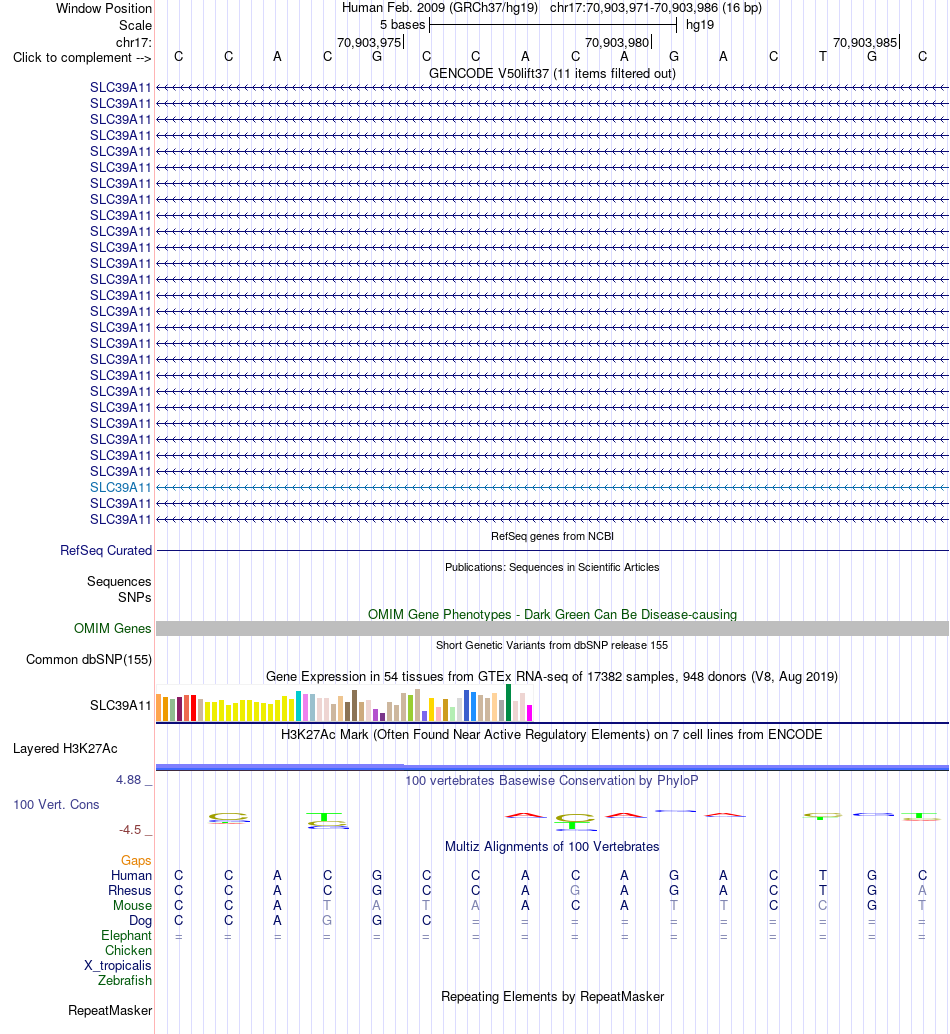Click the 70,903,975 position marker
Screen dimensions: 950x1034
pos(370,43)
